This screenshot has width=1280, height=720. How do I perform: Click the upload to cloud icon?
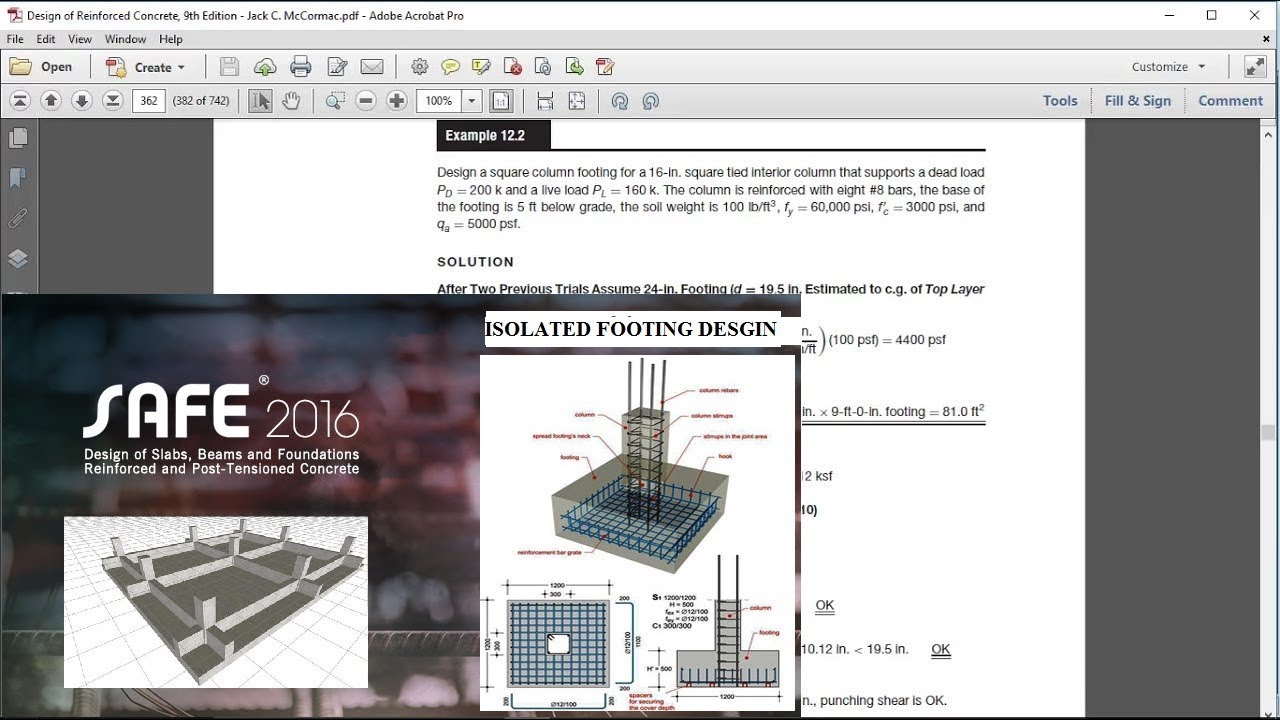pyautogui.click(x=265, y=67)
